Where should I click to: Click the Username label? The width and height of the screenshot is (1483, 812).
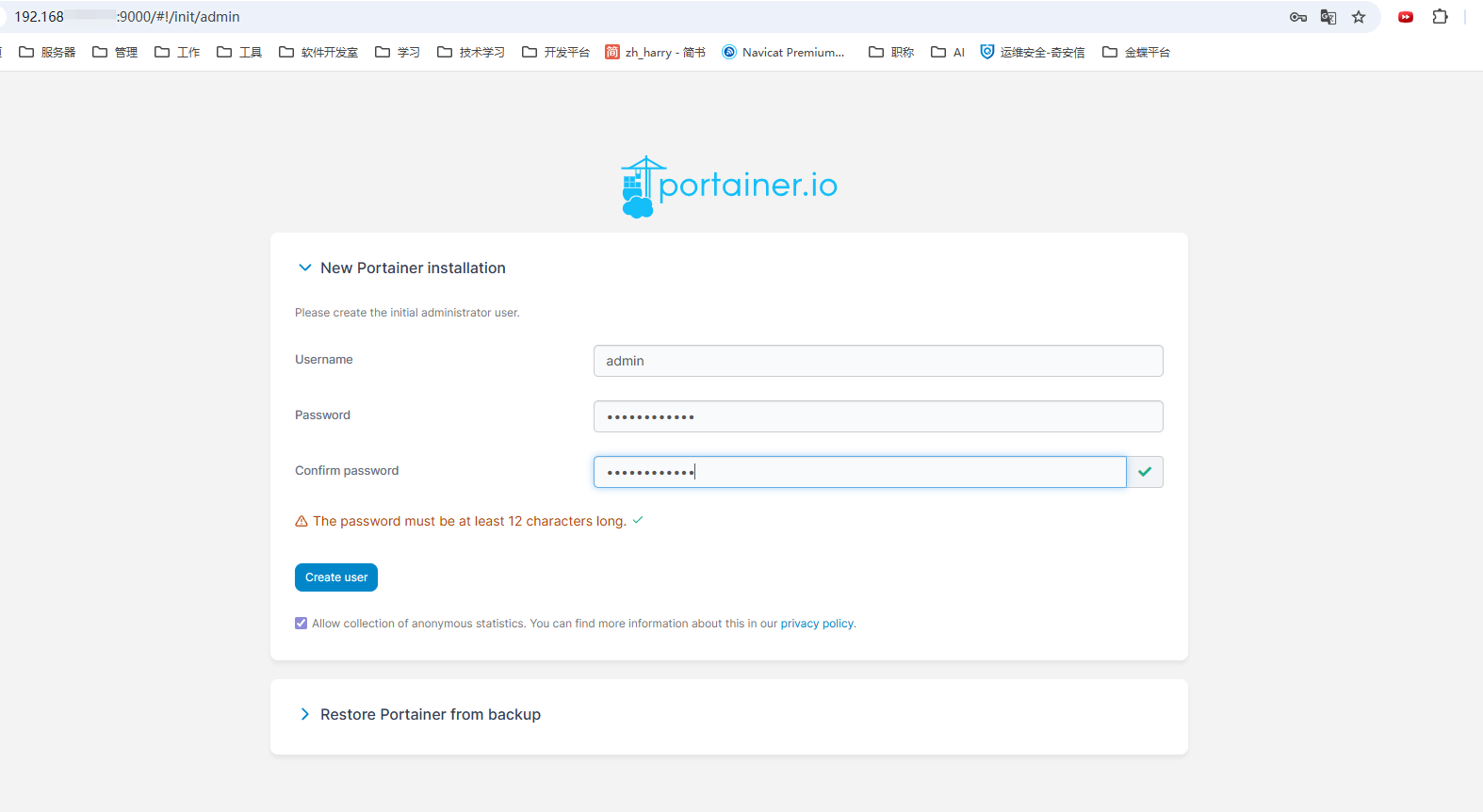click(324, 360)
